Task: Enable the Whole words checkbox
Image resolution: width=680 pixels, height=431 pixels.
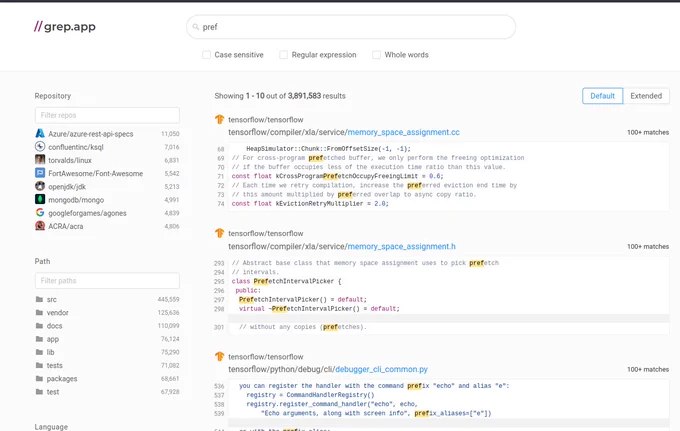Action: tap(376, 55)
